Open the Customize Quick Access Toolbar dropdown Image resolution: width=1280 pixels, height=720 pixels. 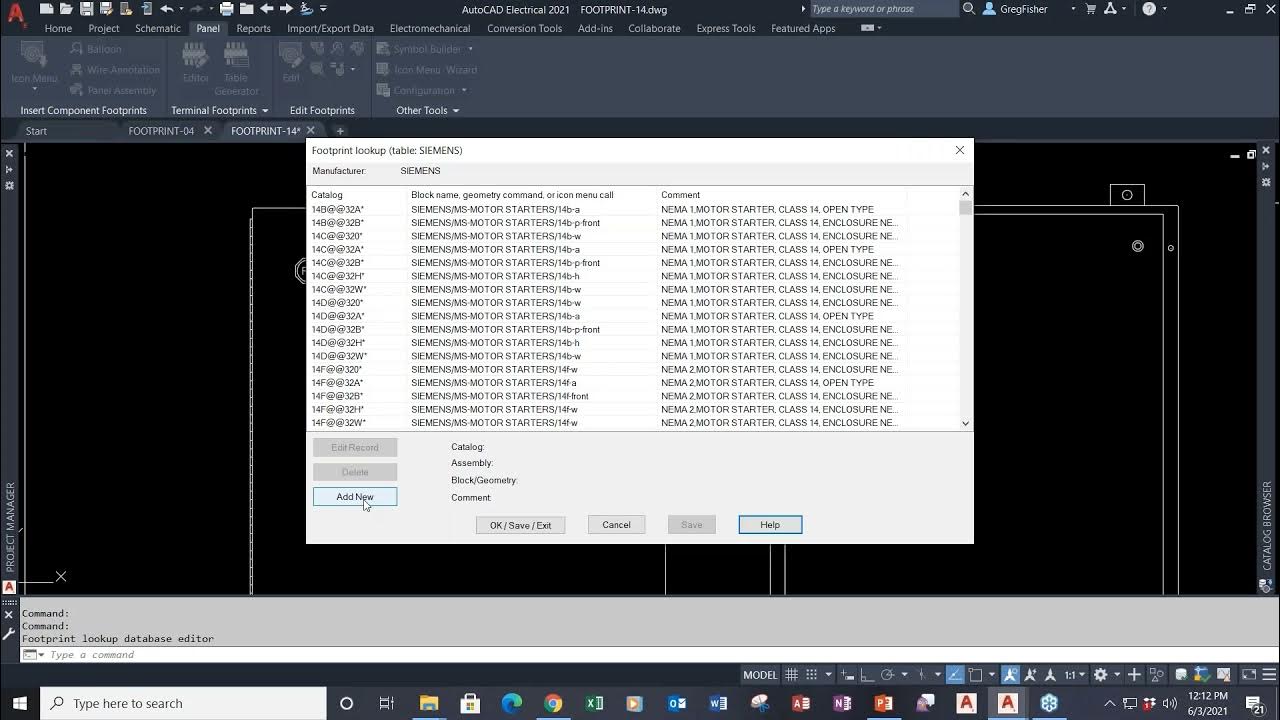pyautogui.click(x=323, y=9)
